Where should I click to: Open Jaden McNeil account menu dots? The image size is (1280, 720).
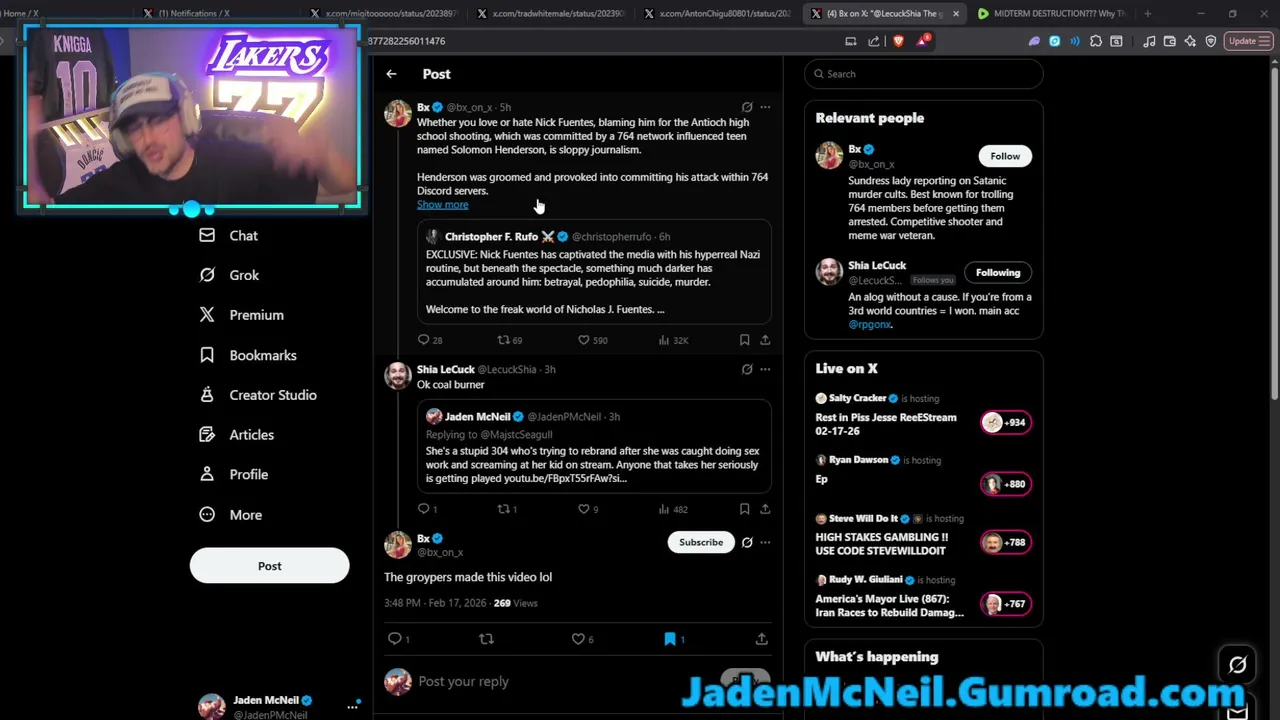(x=352, y=706)
